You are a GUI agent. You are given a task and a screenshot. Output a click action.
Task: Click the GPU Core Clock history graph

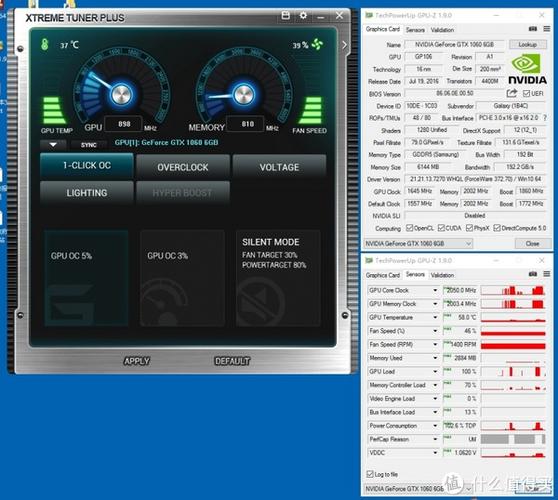(x=513, y=290)
